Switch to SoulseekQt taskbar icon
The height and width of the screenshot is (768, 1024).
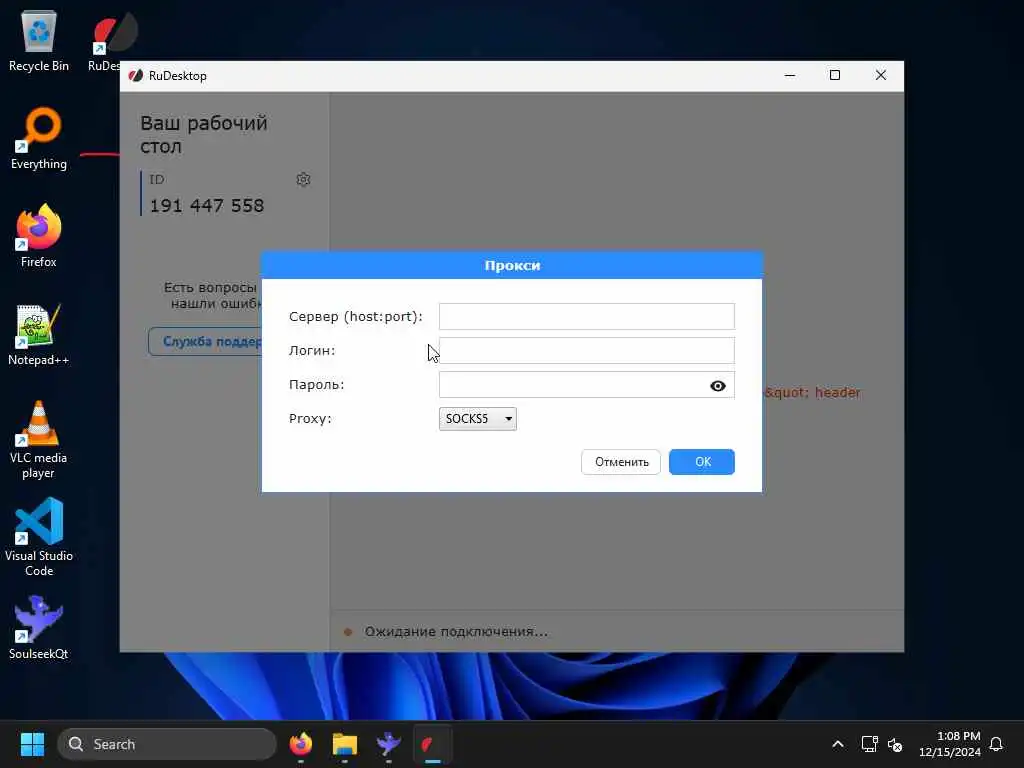[x=389, y=744]
